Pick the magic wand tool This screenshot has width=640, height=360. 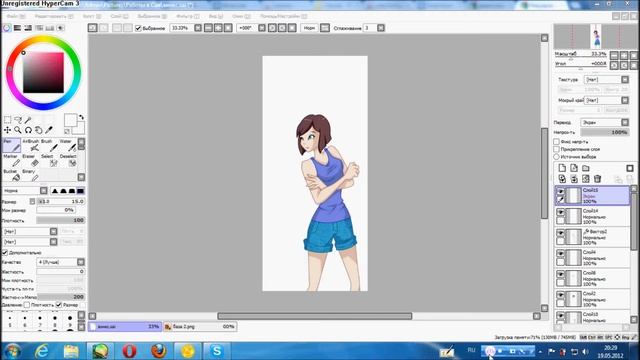(x=28, y=120)
